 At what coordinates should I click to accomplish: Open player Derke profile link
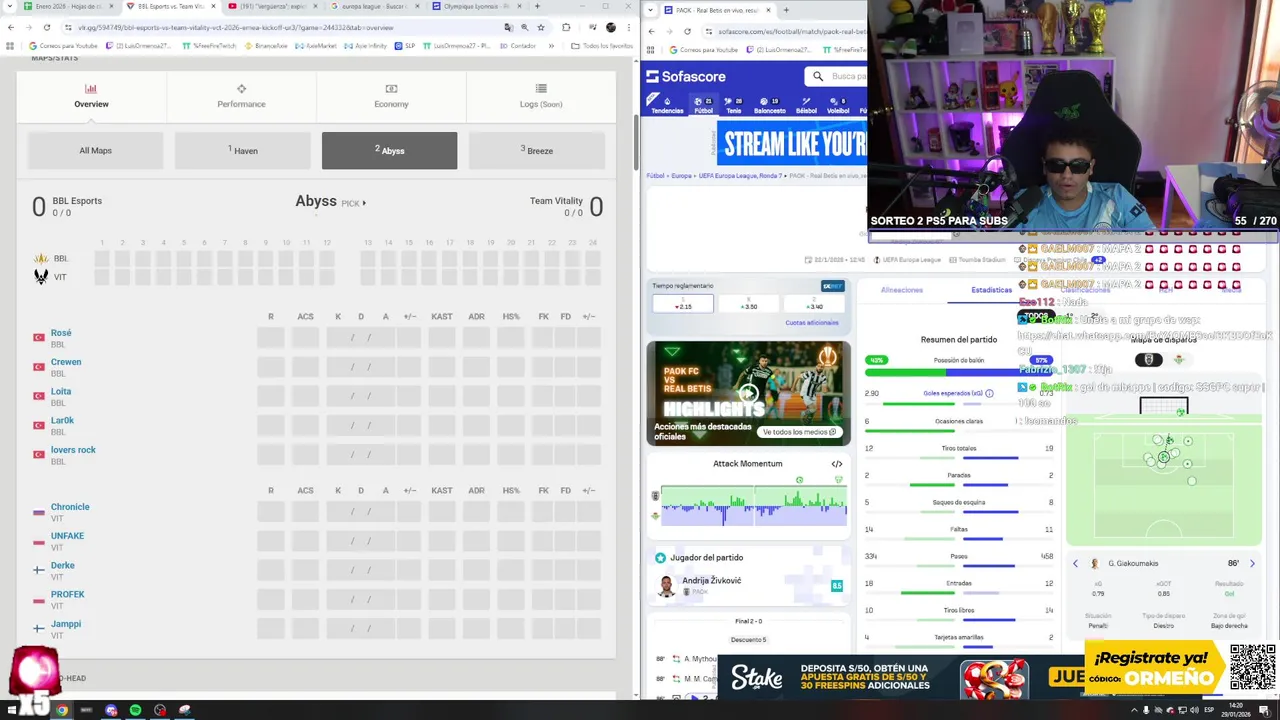(x=63, y=566)
